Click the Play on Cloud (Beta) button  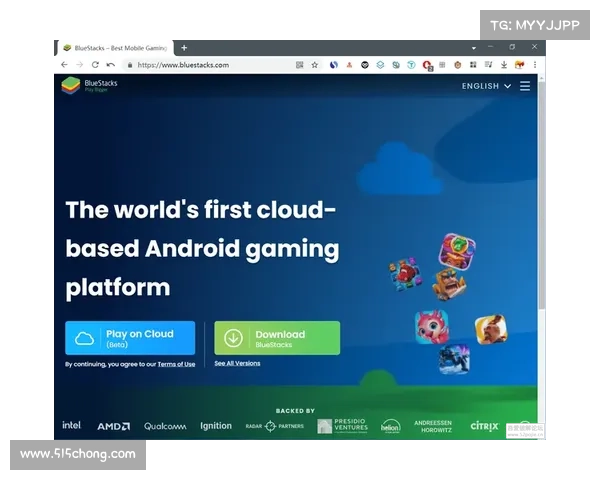pos(130,338)
